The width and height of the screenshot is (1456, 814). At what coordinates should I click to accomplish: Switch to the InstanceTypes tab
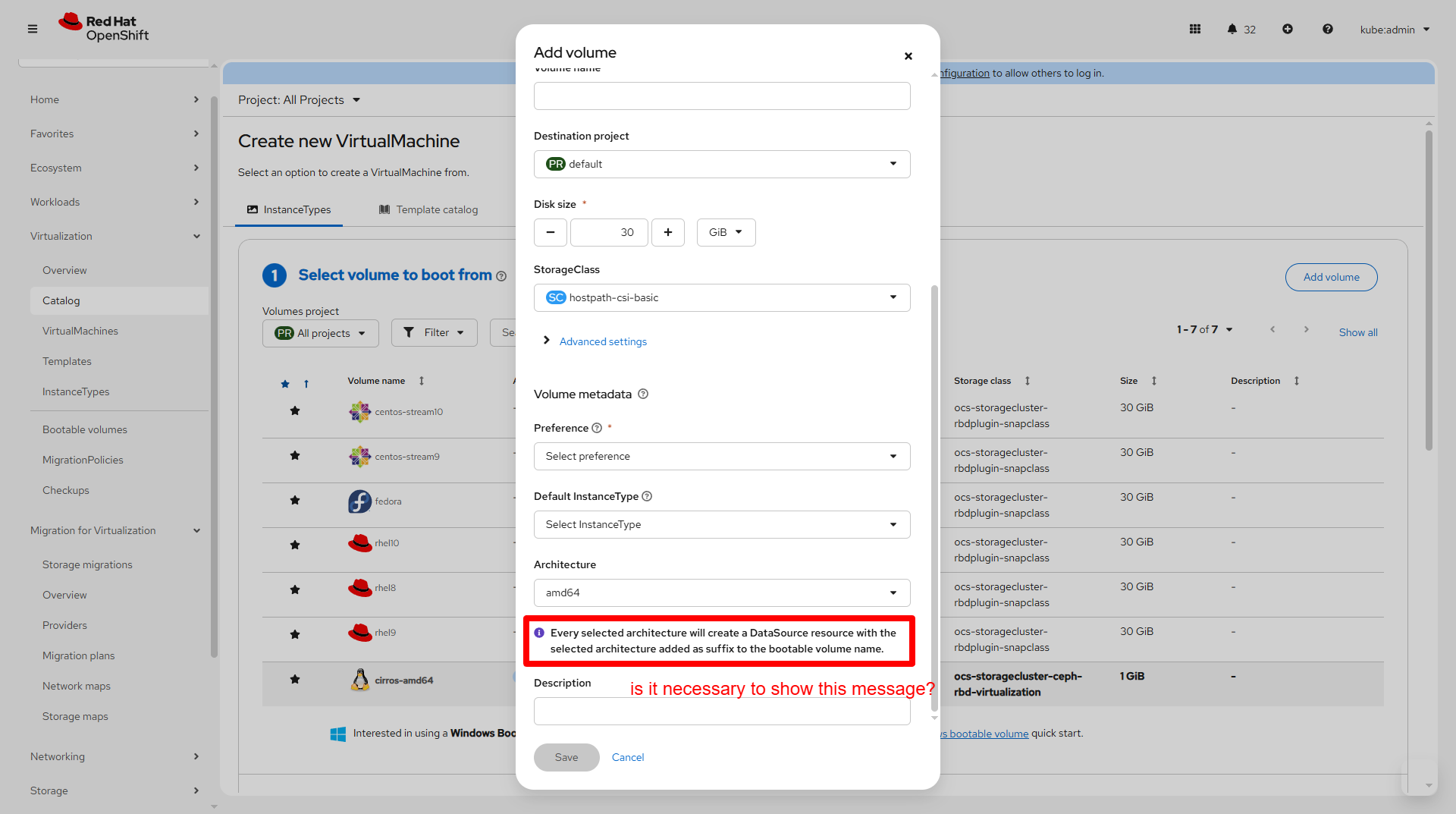[289, 210]
